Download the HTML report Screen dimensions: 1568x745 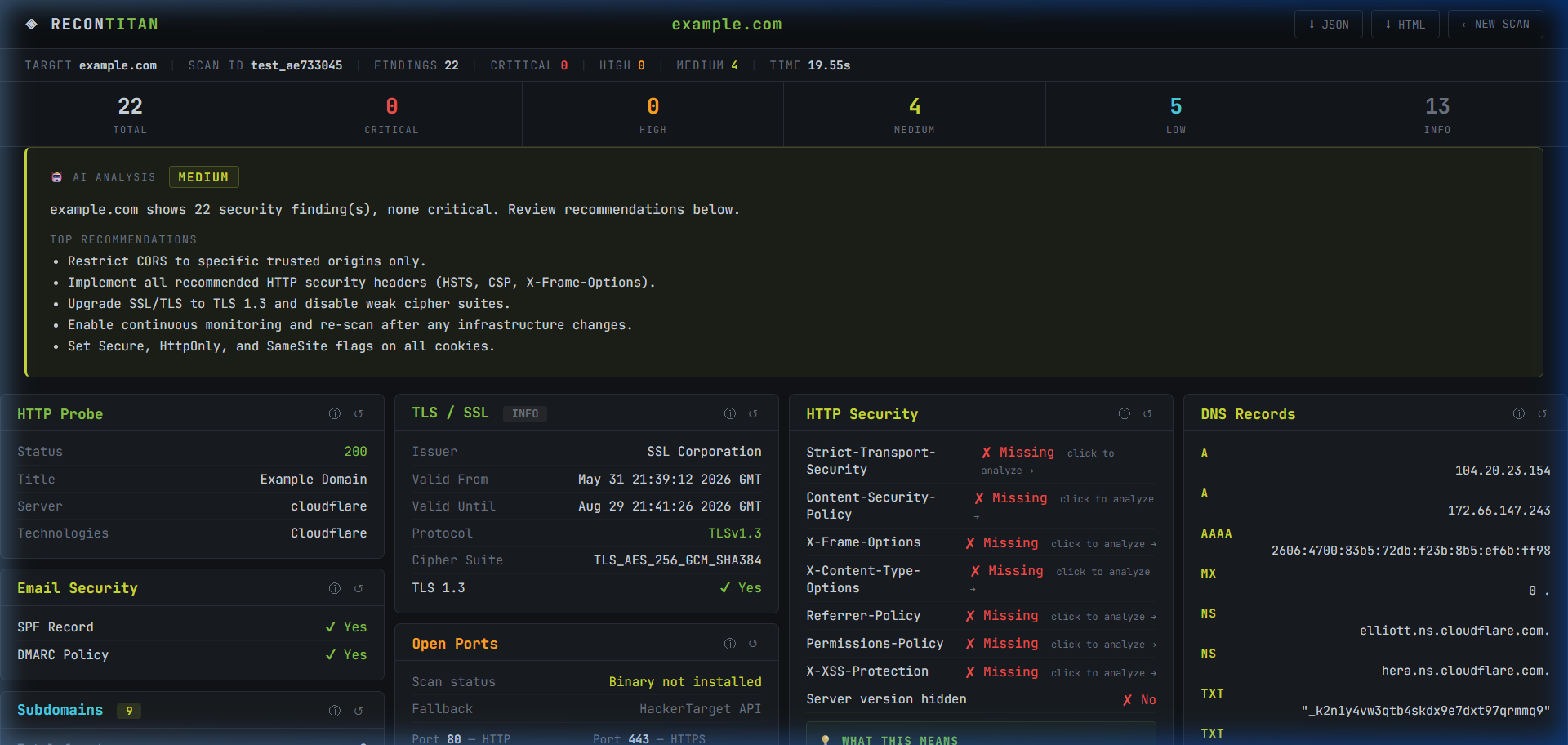point(1405,25)
